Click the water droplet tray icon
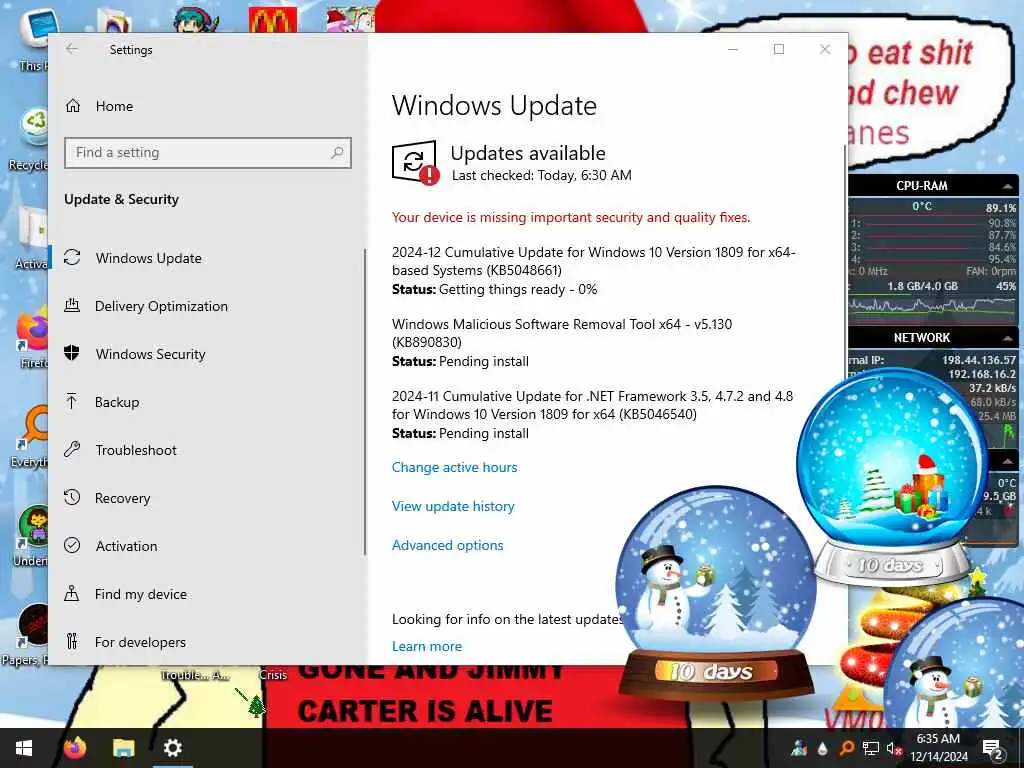Image resolution: width=1024 pixels, height=768 pixels. tap(823, 749)
